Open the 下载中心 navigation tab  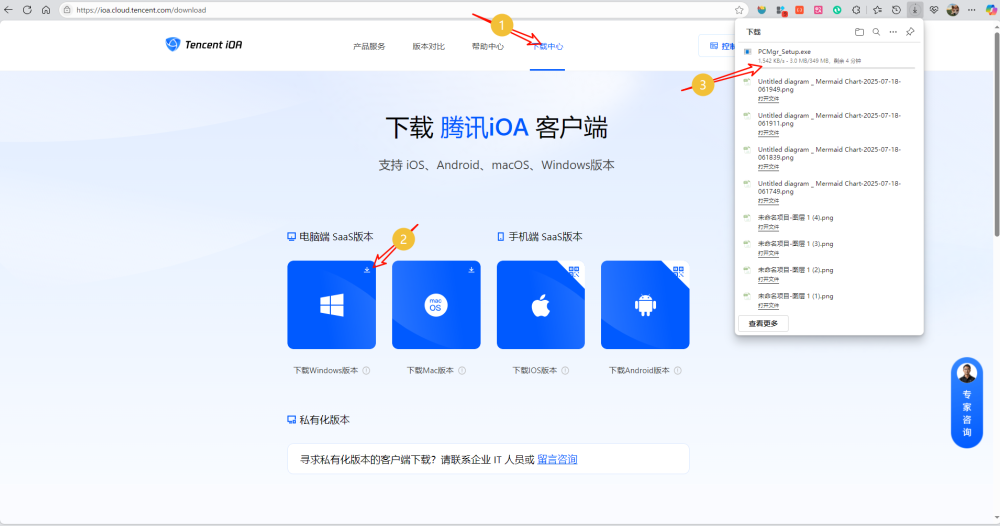coord(547,47)
